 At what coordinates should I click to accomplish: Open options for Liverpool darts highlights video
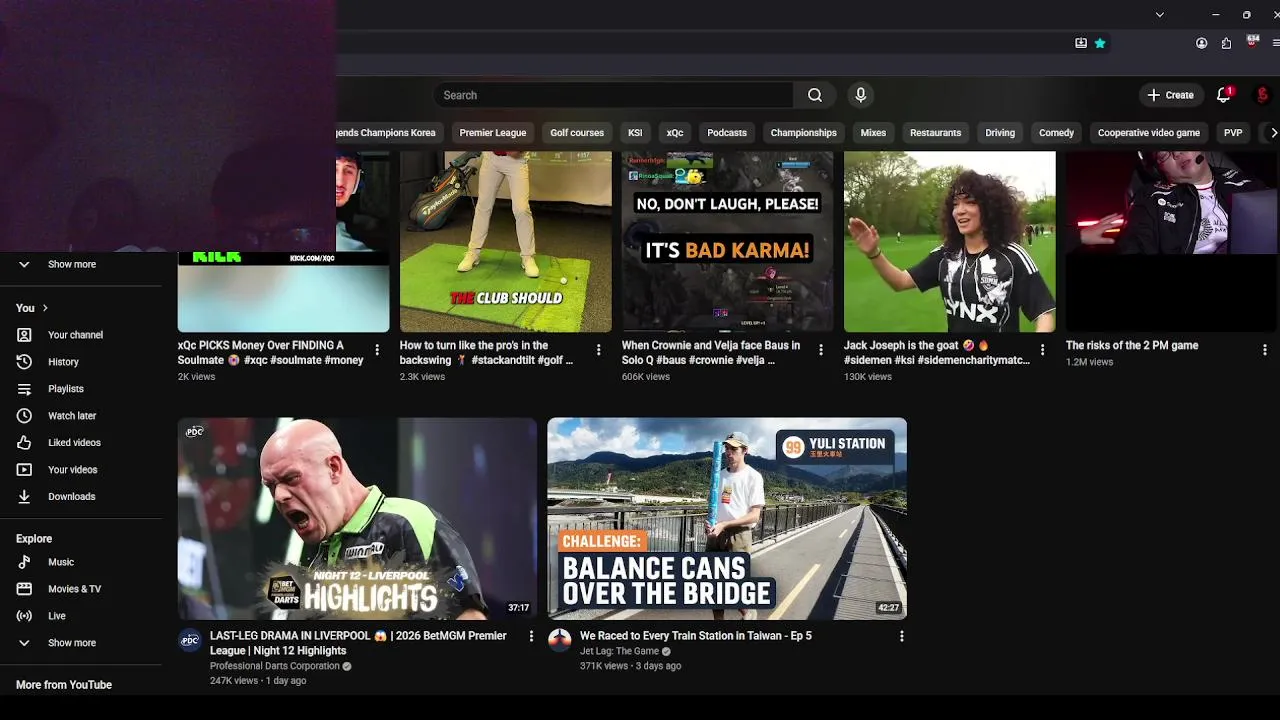531,637
